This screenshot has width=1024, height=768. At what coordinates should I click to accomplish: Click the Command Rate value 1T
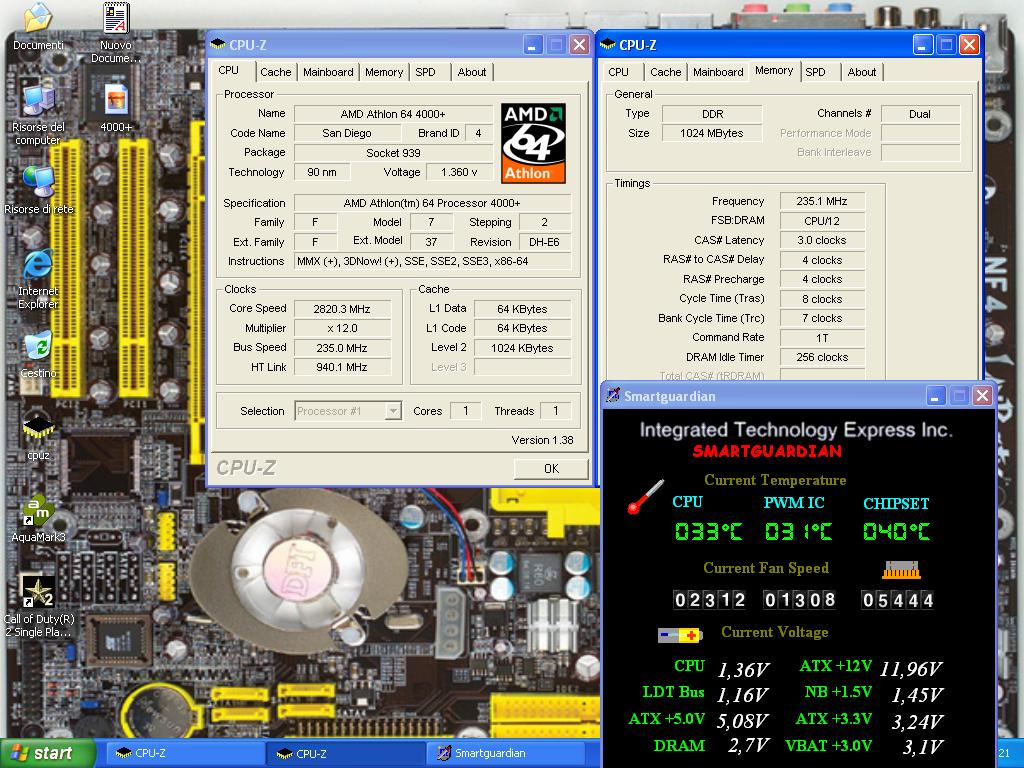coord(822,338)
